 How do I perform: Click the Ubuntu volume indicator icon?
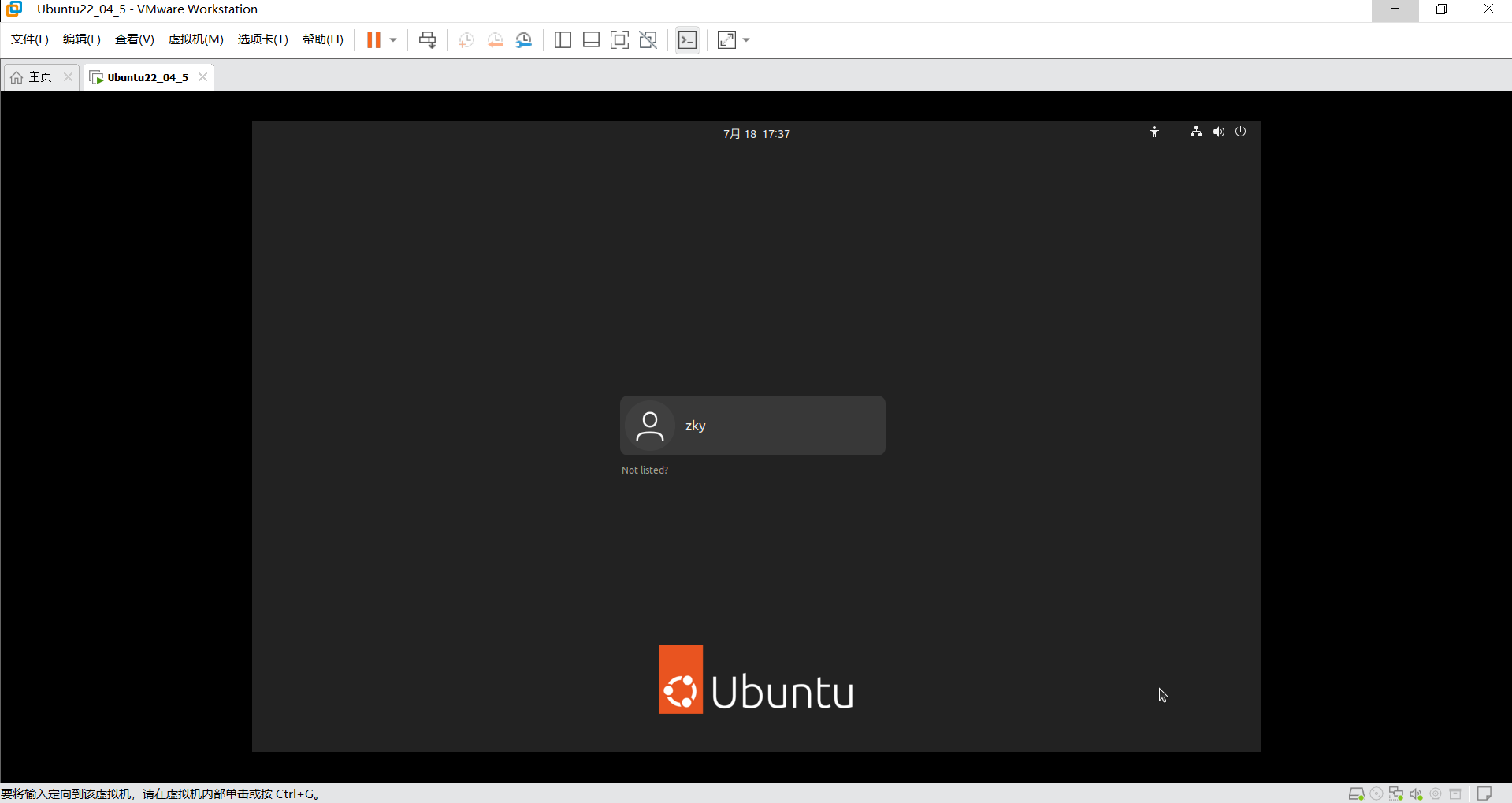1218,132
